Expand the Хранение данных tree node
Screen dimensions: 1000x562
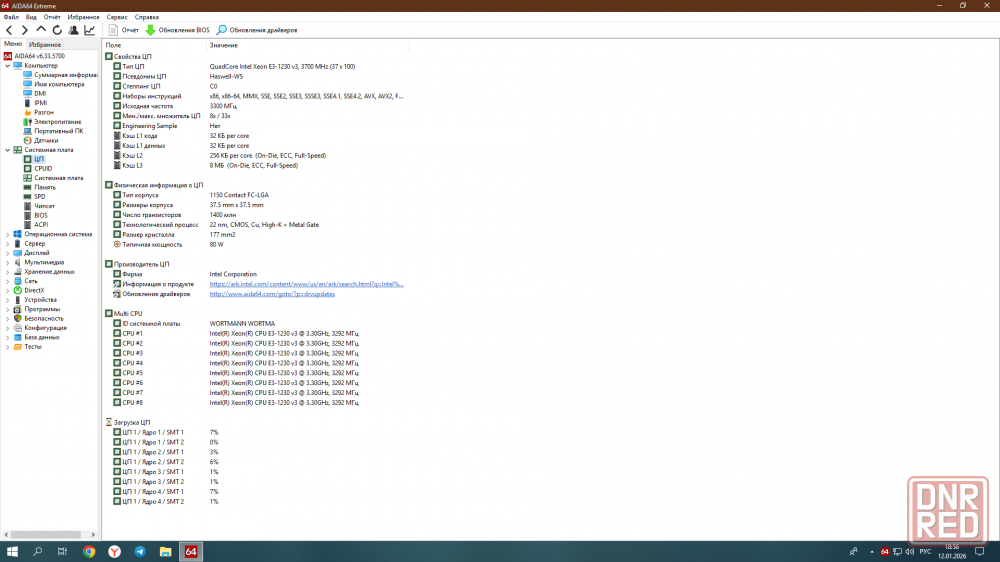coord(7,271)
